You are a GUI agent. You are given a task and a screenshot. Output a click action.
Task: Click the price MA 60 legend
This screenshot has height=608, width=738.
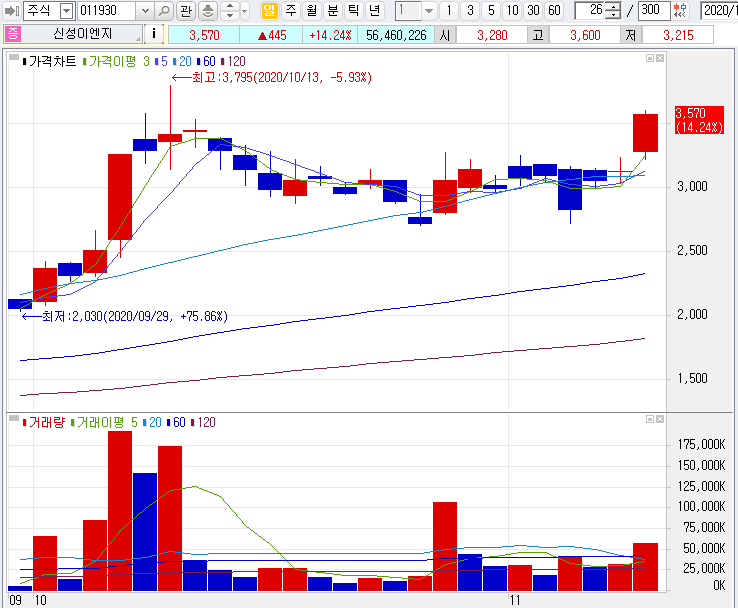(206, 61)
